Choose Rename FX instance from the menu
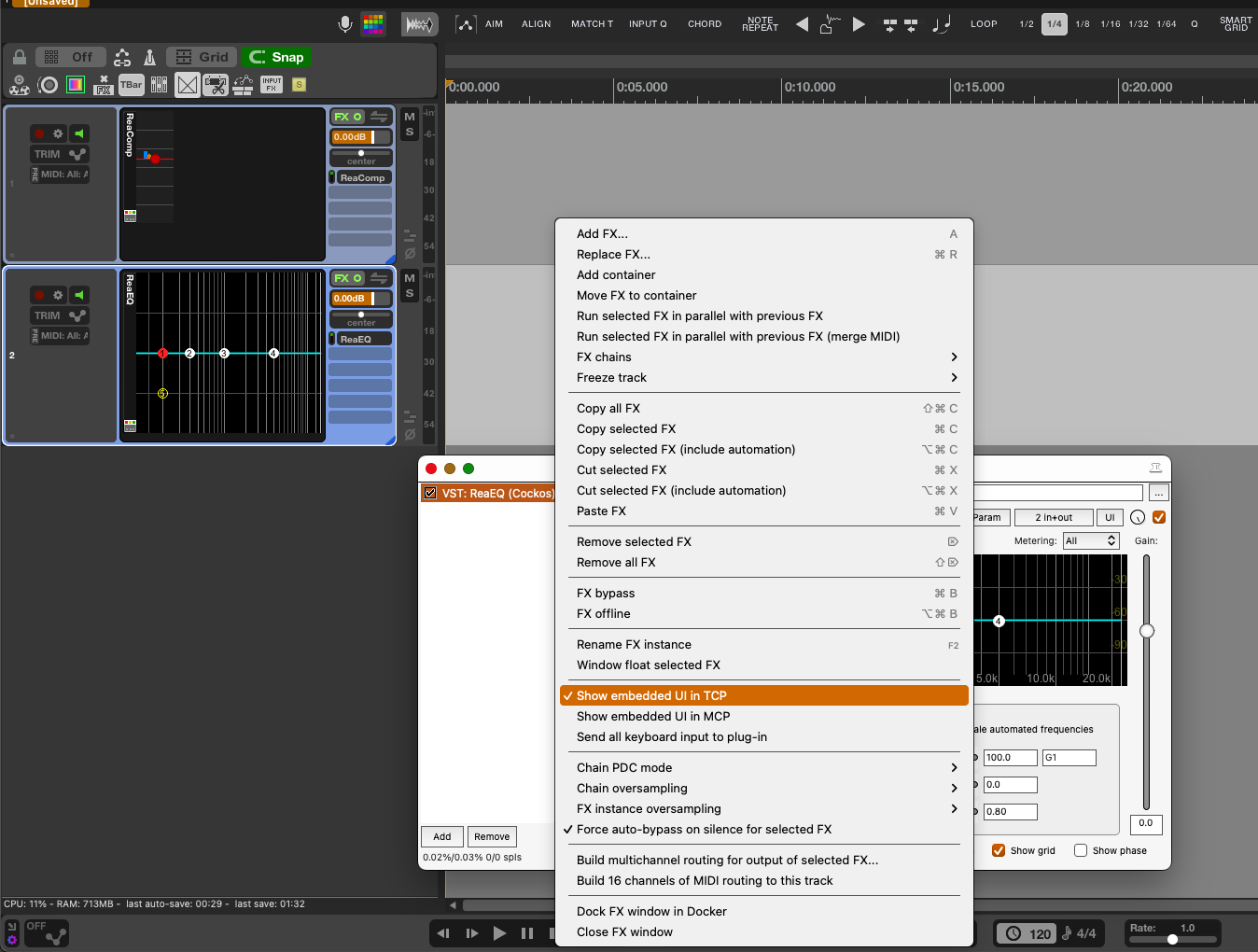Viewport: 1258px width, 952px height. coord(634,645)
